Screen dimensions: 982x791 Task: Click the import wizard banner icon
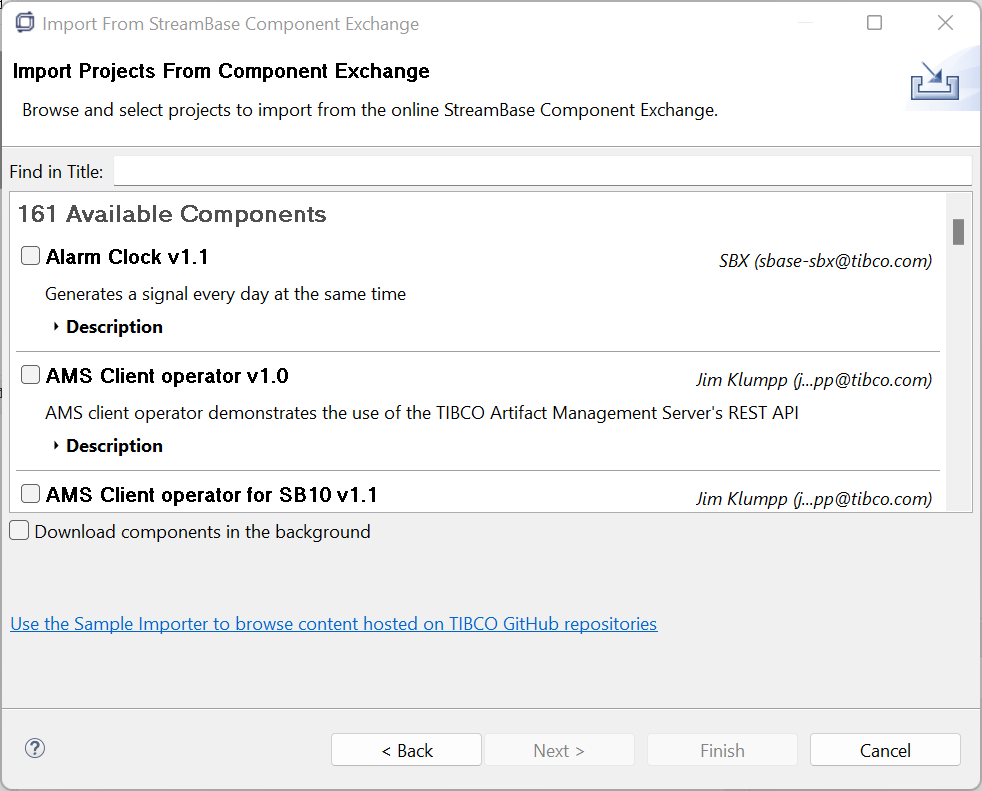pyautogui.click(x=935, y=82)
